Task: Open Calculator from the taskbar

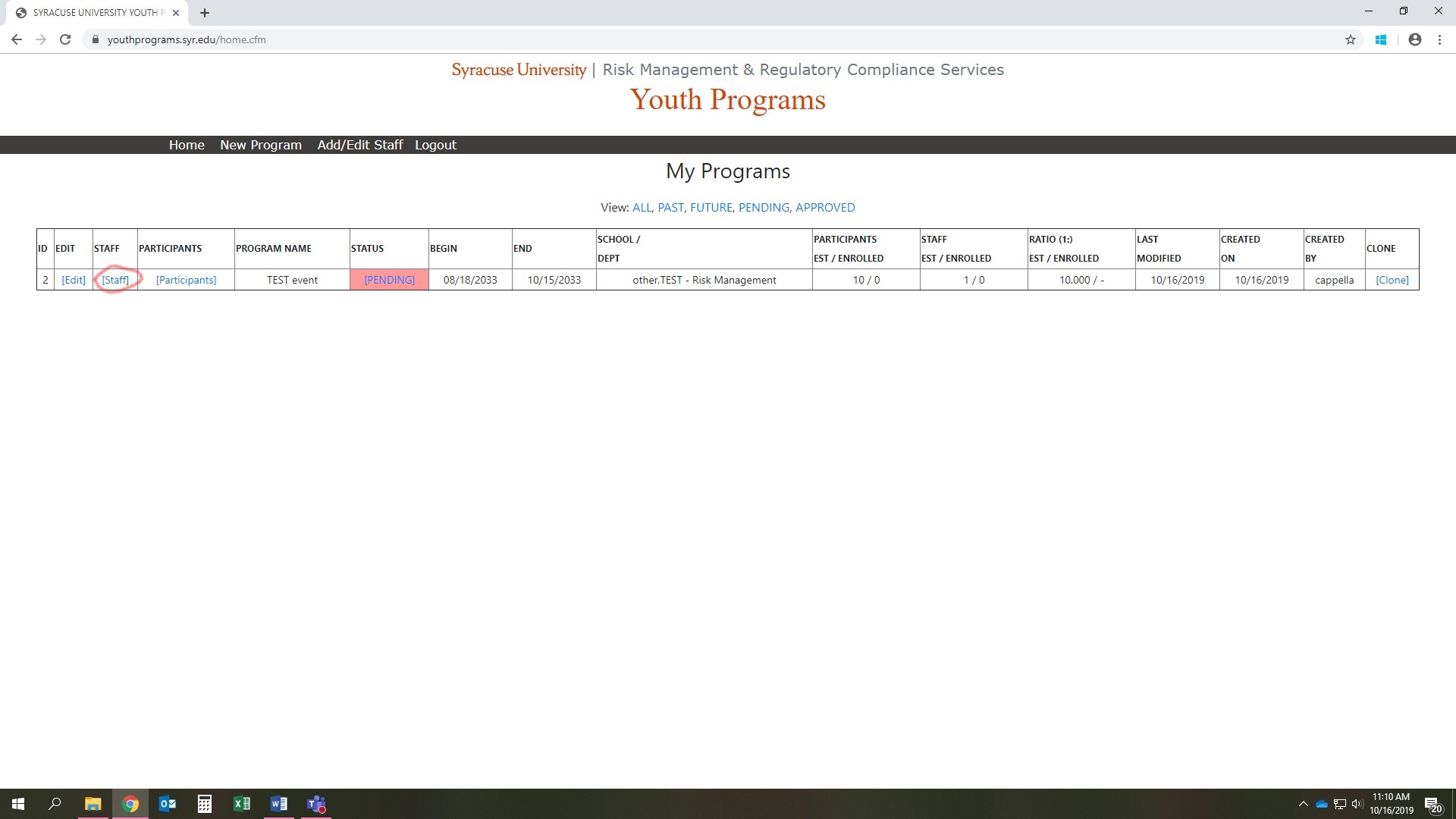Action: point(205,804)
